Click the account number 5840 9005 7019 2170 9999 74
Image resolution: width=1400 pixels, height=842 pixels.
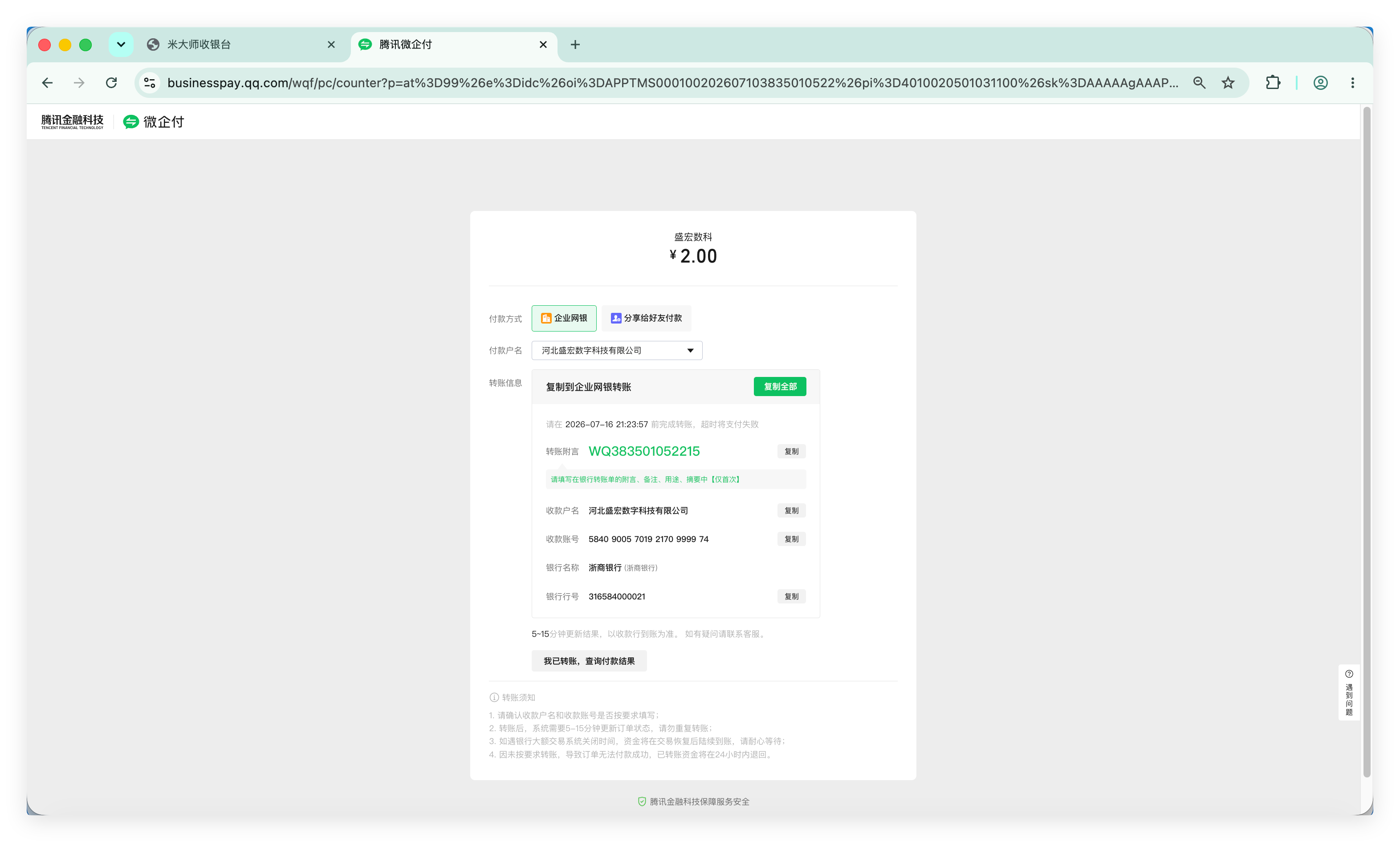[x=648, y=539]
